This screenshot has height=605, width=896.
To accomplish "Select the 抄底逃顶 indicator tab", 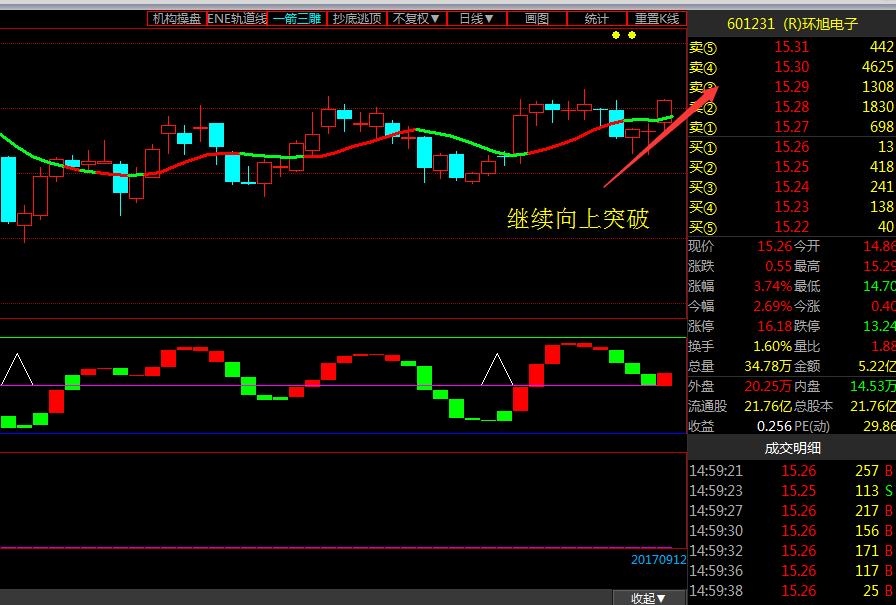I will click(357, 19).
